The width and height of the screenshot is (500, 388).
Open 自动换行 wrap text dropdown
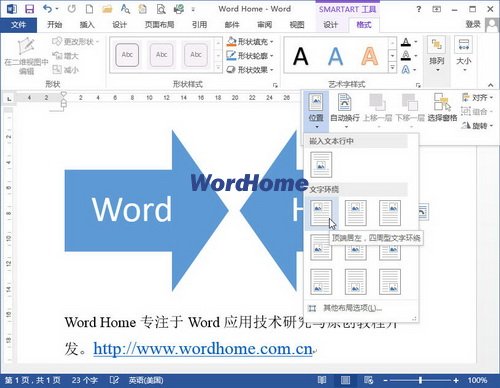click(x=345, y=111)
